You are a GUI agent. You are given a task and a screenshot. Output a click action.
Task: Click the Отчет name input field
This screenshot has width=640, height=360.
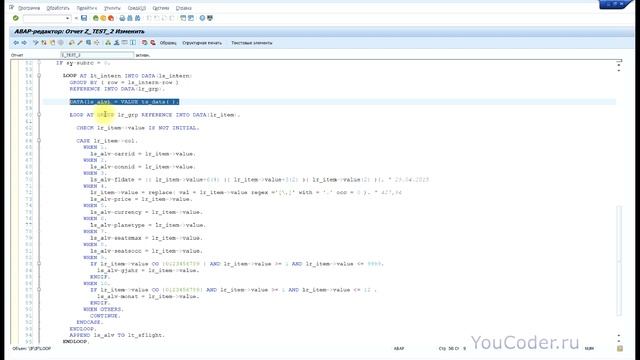coord(97,55)
